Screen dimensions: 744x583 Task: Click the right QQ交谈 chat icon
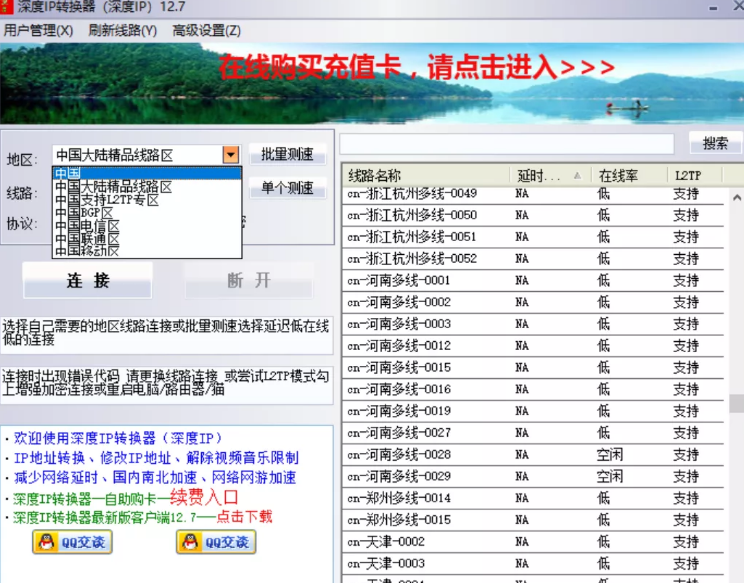tap(215, 542)
